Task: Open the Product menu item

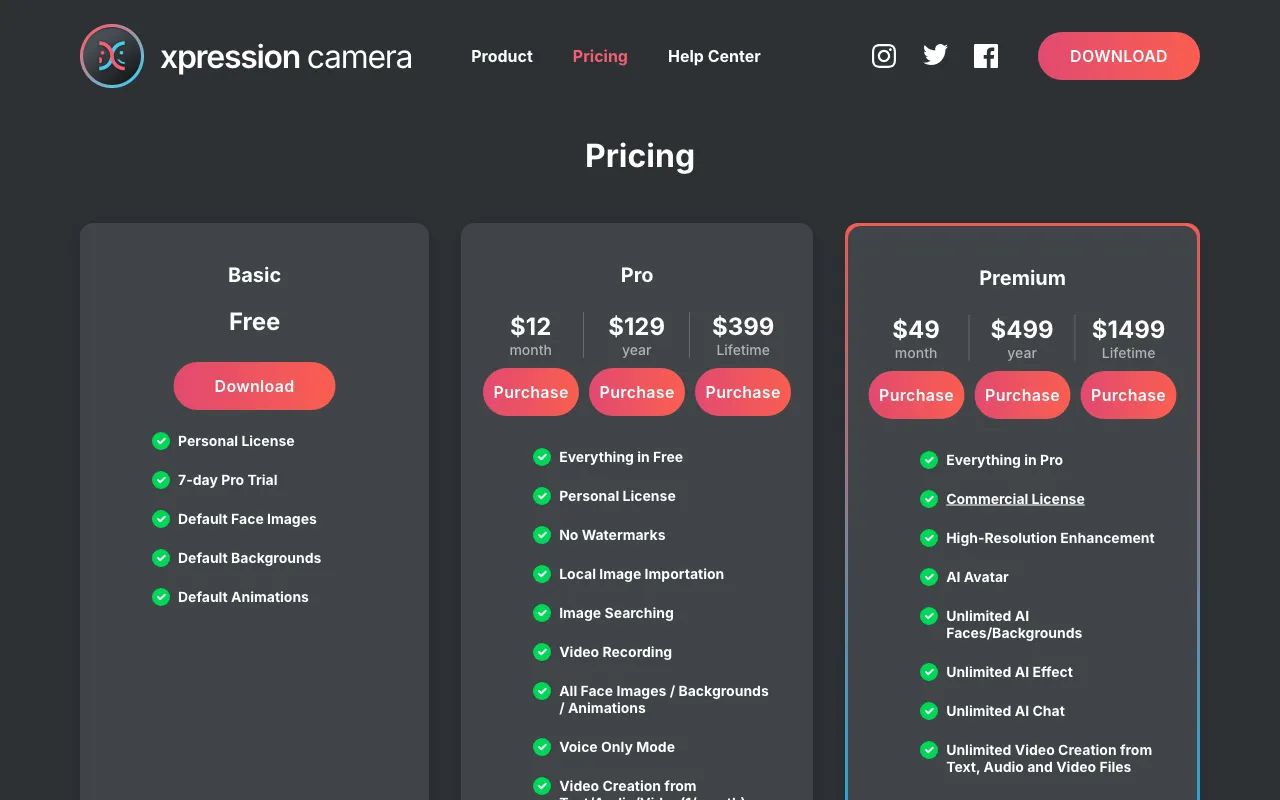Action: [x=502, y=56]
